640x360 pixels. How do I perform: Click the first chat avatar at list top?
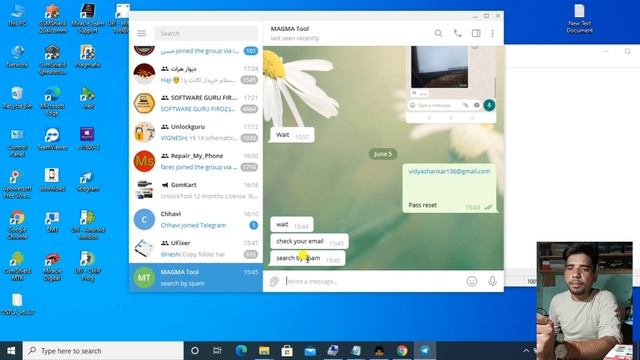tap(144, 50)
